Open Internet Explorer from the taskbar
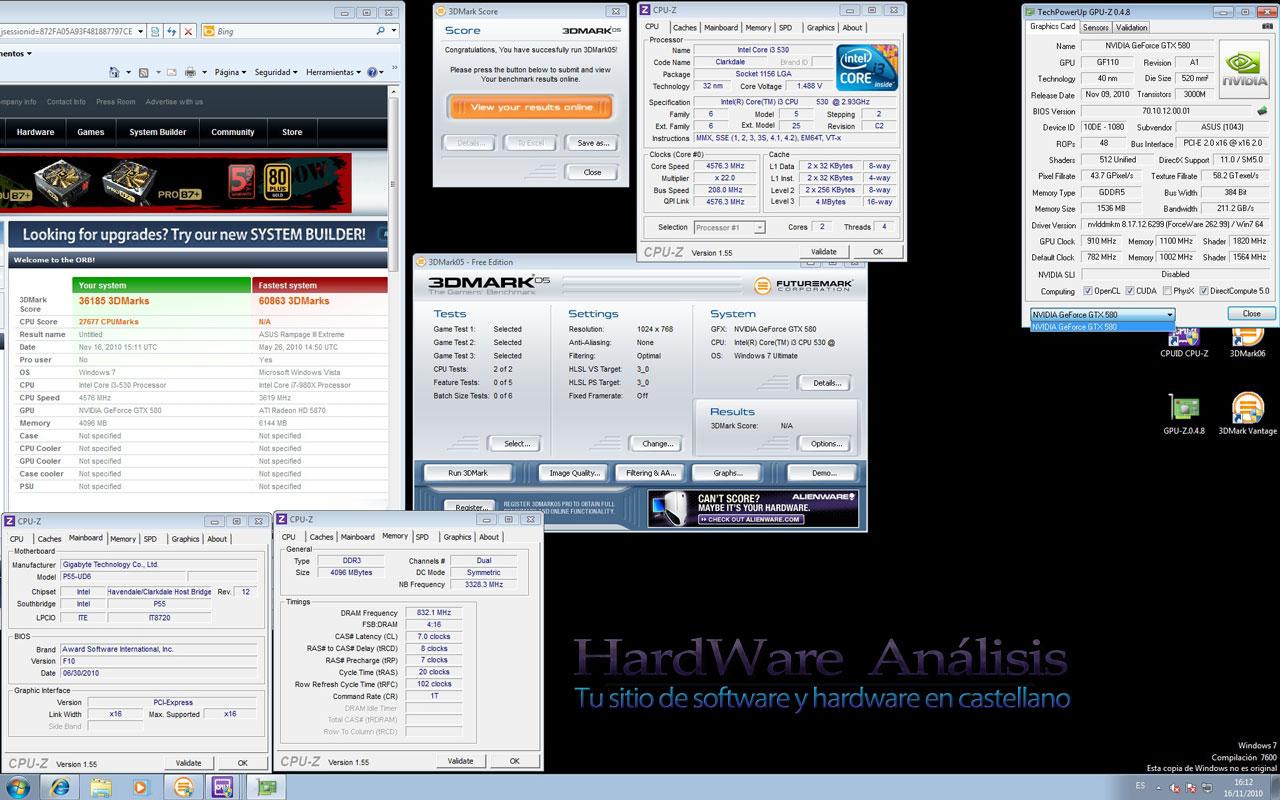1280x800 pixels. pyautogui.click(x=60, y=787)
